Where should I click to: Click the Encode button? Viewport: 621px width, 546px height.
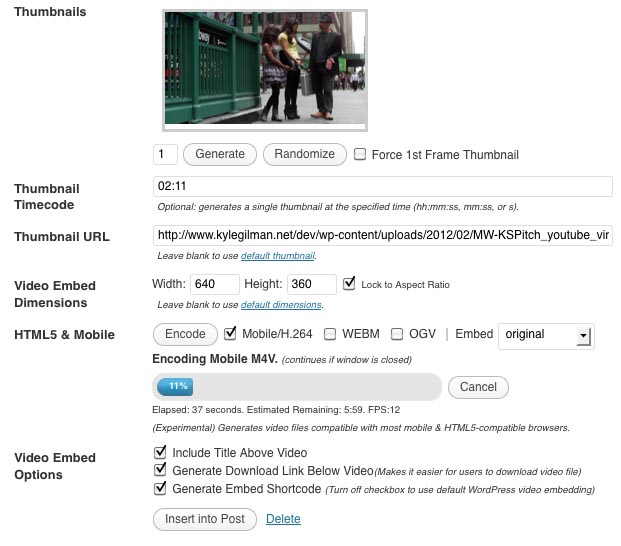coord(185,334)
